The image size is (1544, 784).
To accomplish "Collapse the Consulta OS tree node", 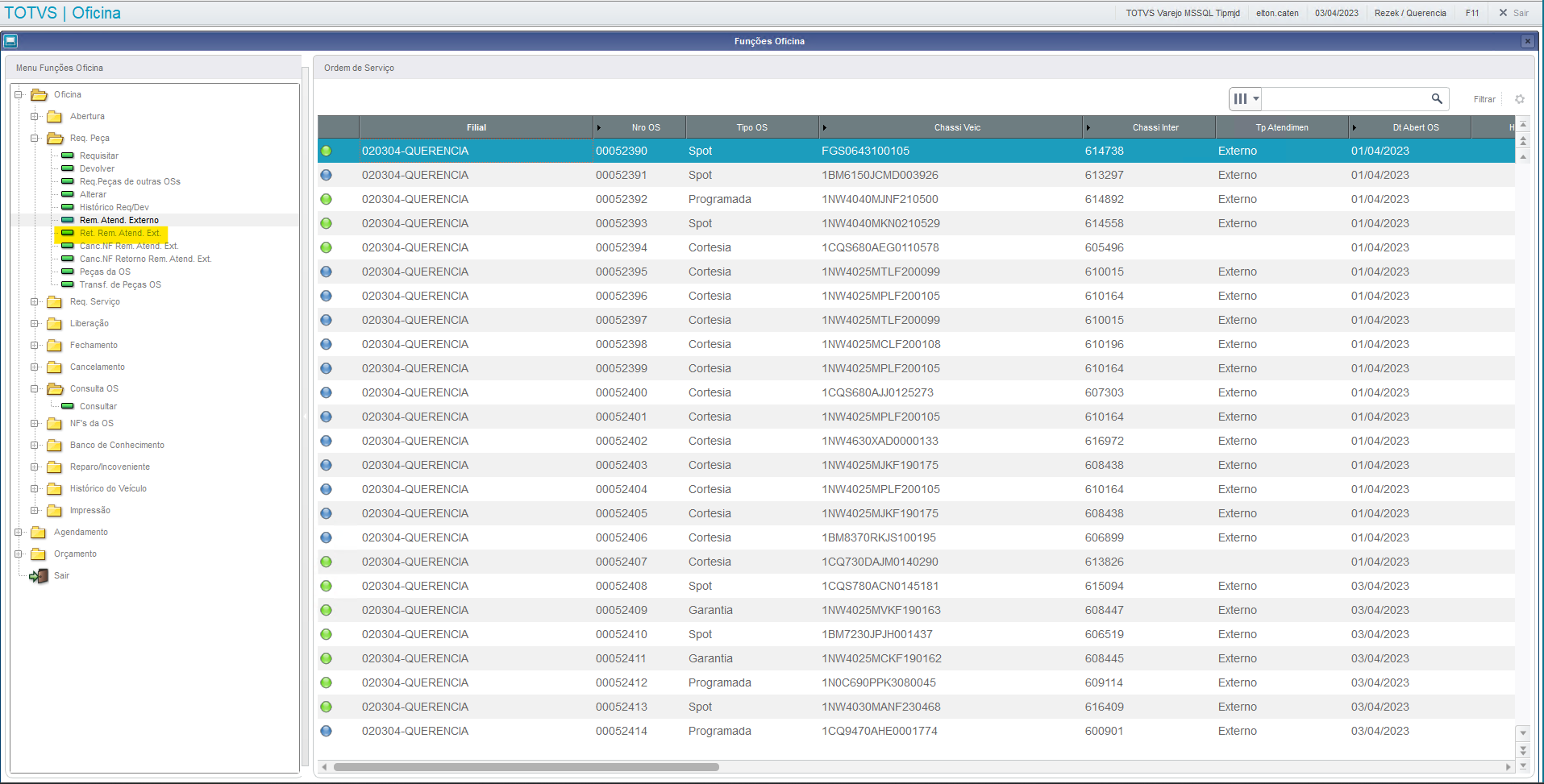I will tap(35, 388).
